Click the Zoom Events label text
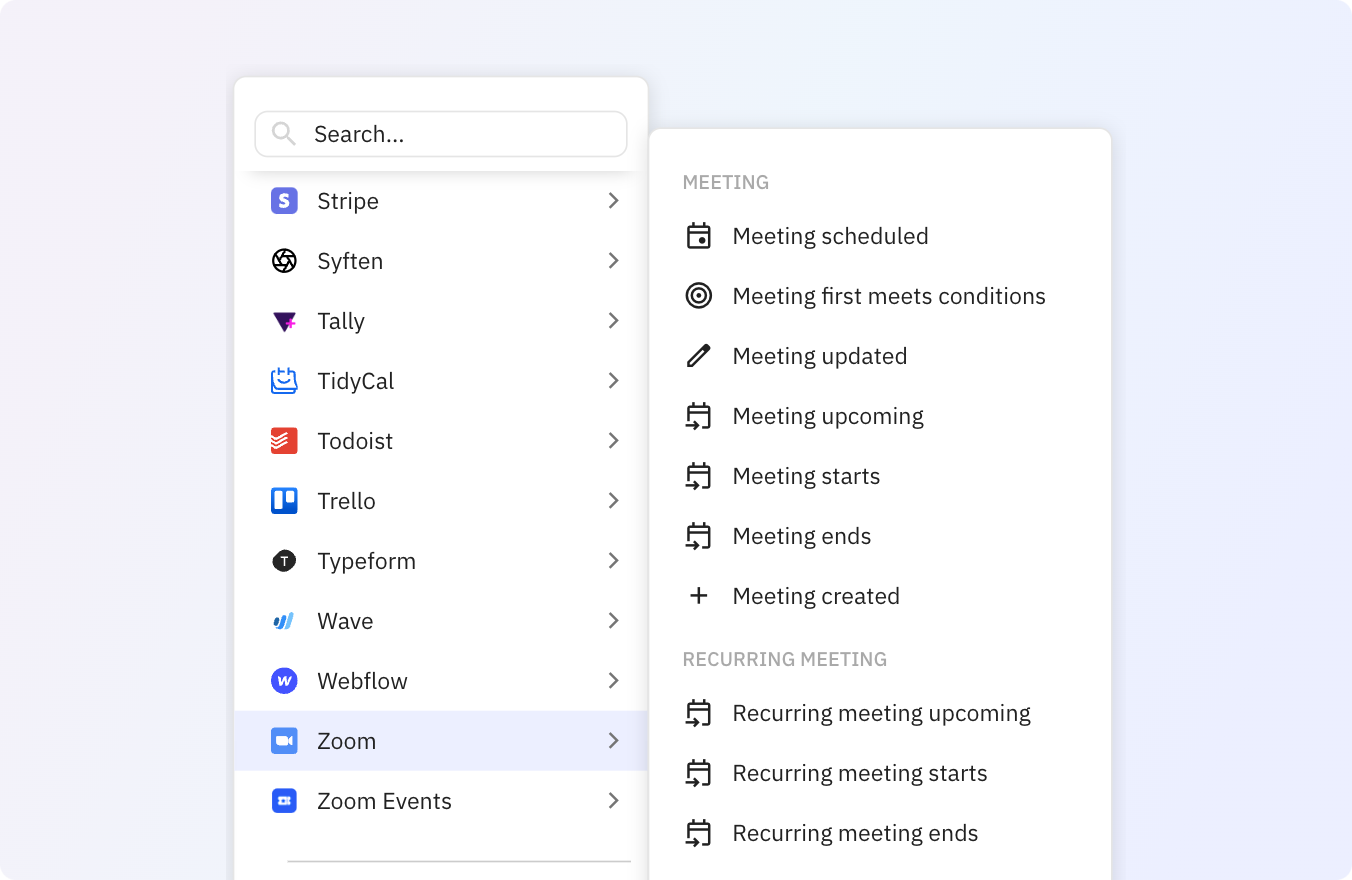The width and height of the screenshot is (1352, 880). [385, 801]
